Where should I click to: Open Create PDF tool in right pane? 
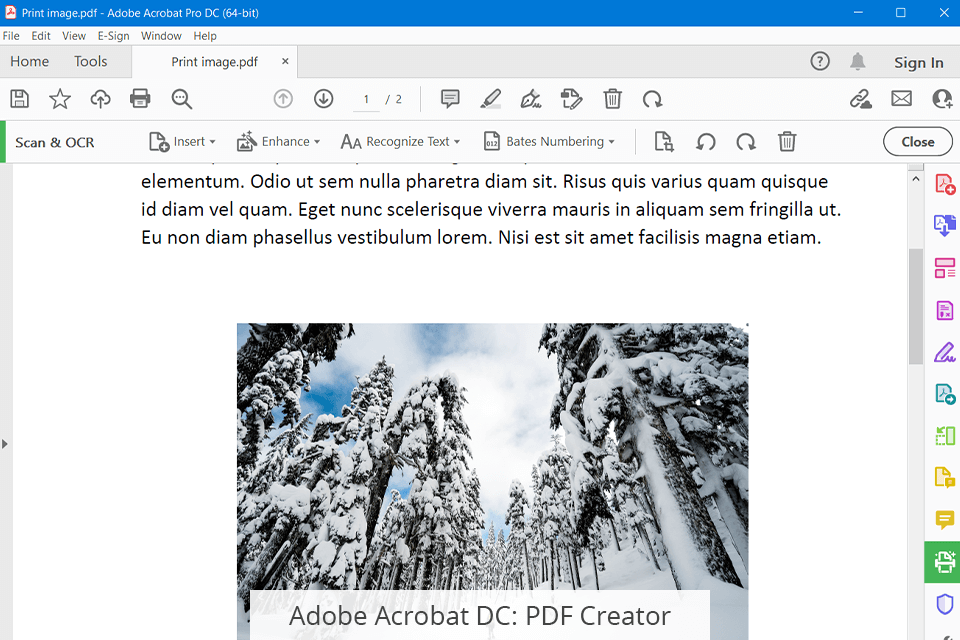point(945,184)
